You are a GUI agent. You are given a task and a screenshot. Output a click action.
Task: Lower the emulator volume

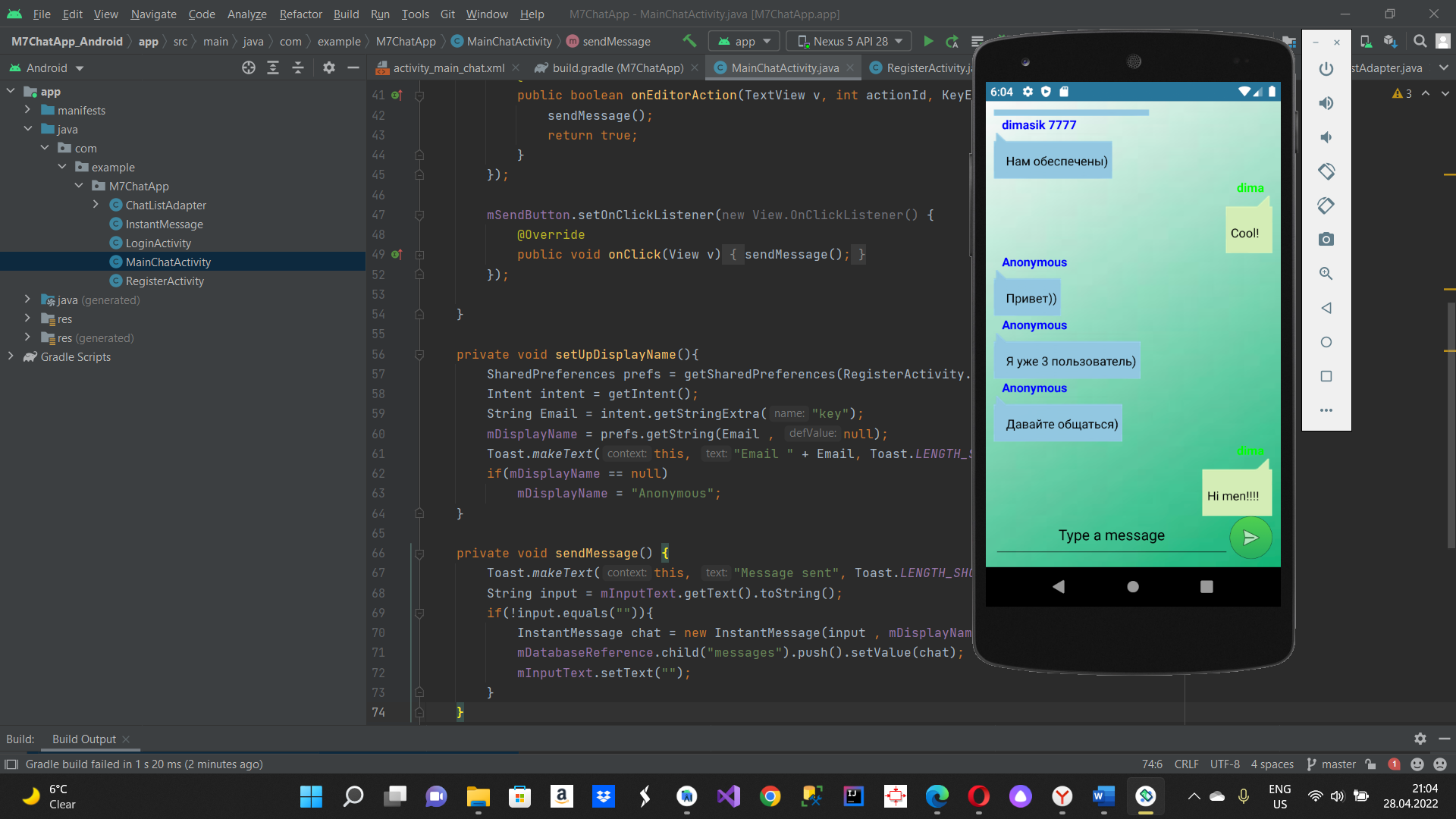pyautogui.click(x=1326, y=137)
